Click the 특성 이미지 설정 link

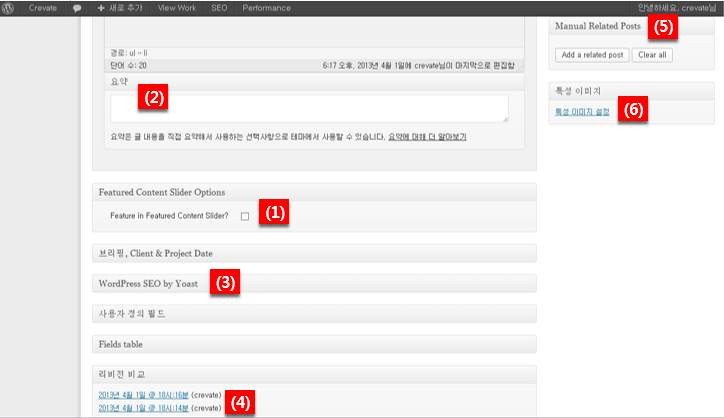[582, 112]
